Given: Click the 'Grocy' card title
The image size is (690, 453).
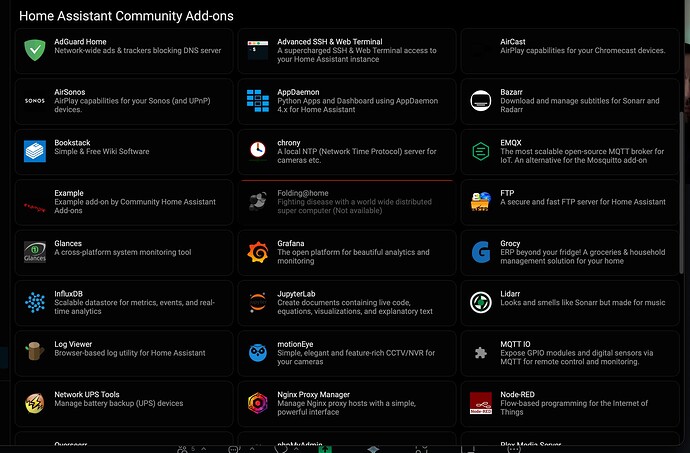Looking at the screenshot, I should tap(510, 243).
